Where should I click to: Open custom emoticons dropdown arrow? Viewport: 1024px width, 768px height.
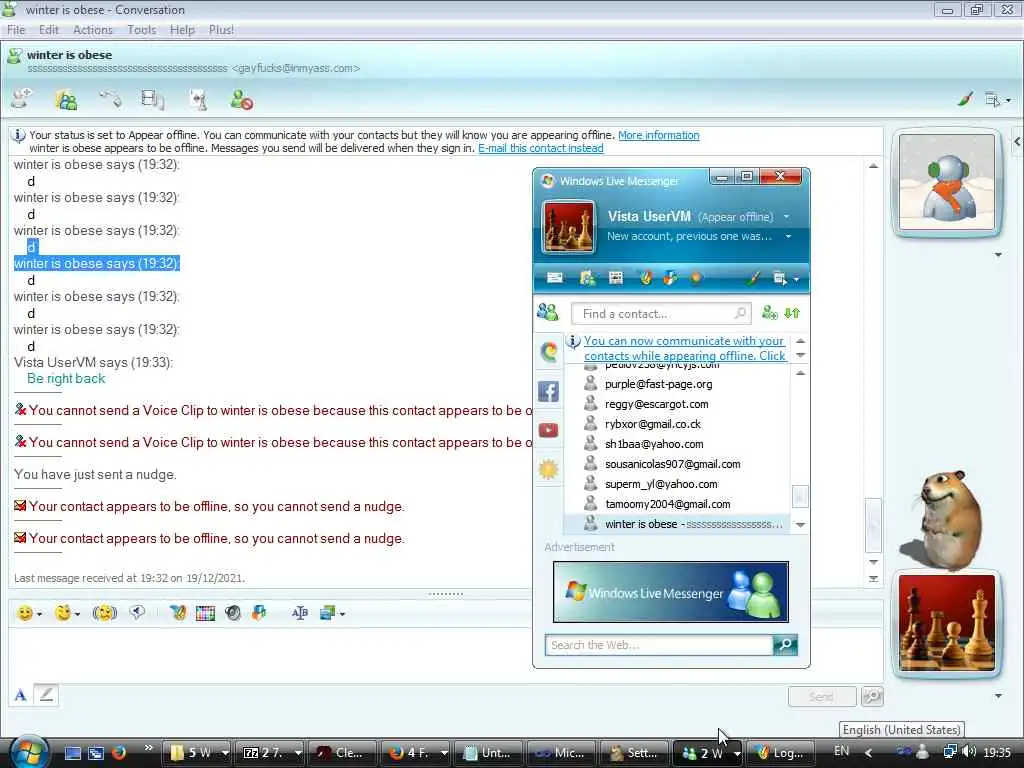78,615
